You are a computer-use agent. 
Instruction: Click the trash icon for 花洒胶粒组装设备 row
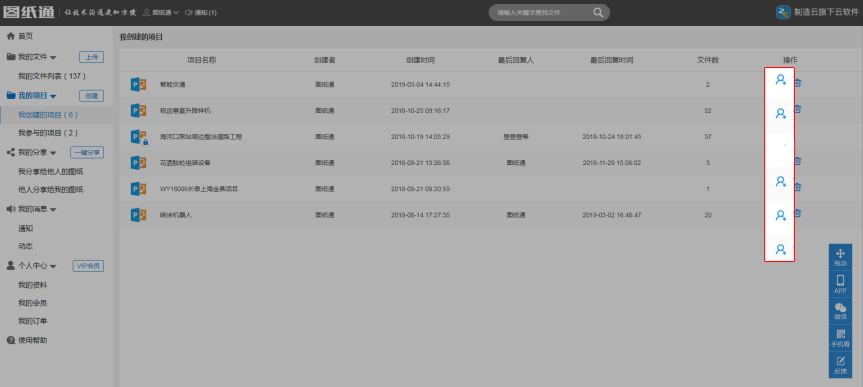[x=798, y=161]
